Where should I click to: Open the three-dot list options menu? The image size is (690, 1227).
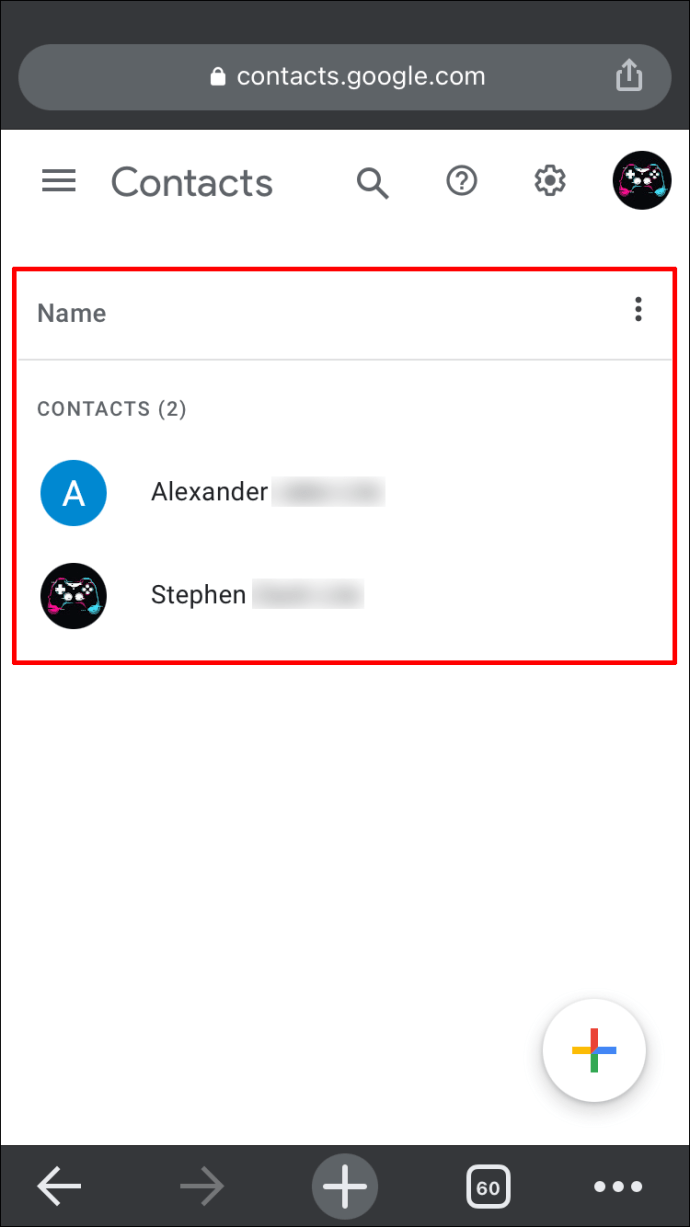638,310
